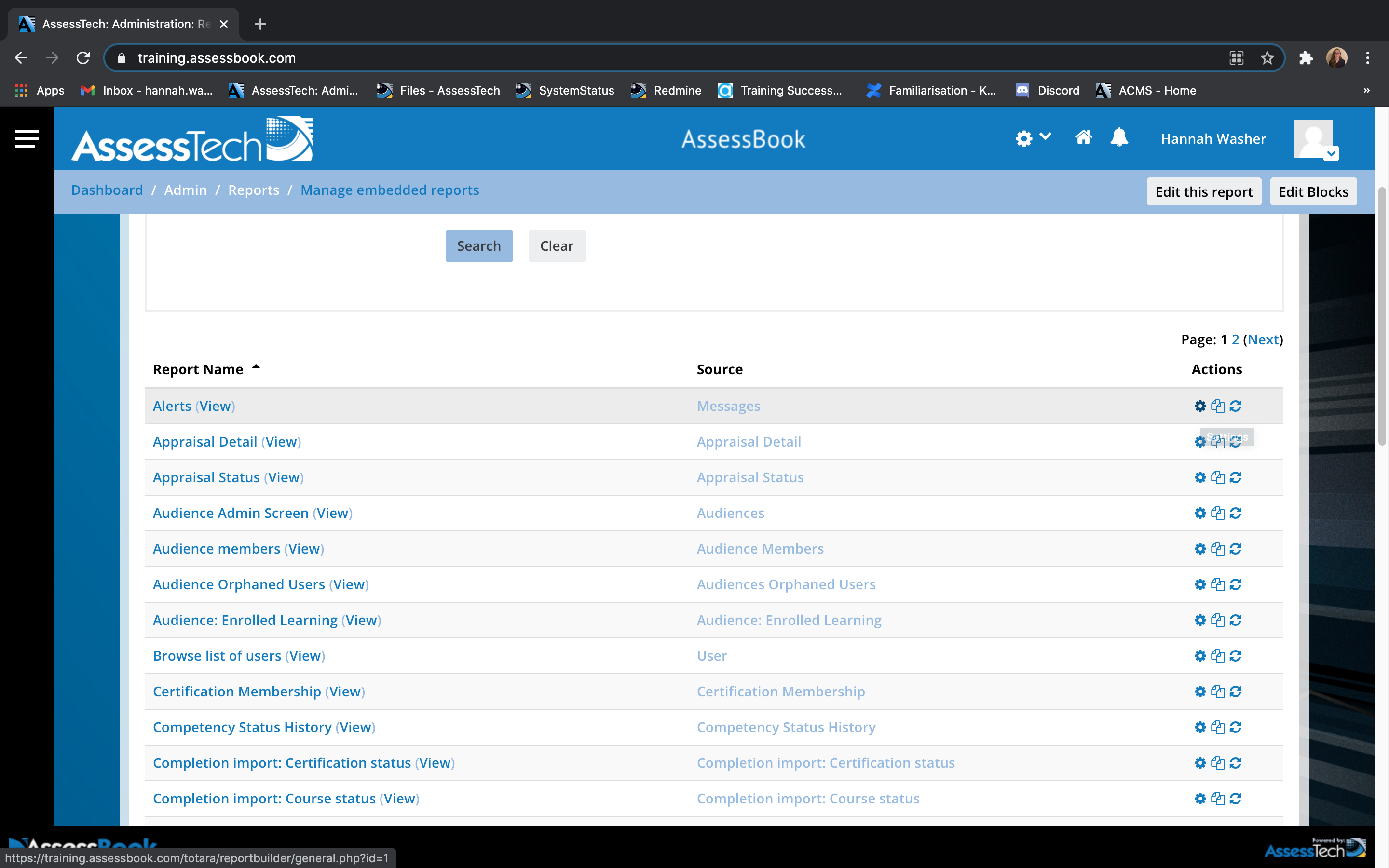Click the Clear button
Screen dimensions: 1389x868
(556, 246)
